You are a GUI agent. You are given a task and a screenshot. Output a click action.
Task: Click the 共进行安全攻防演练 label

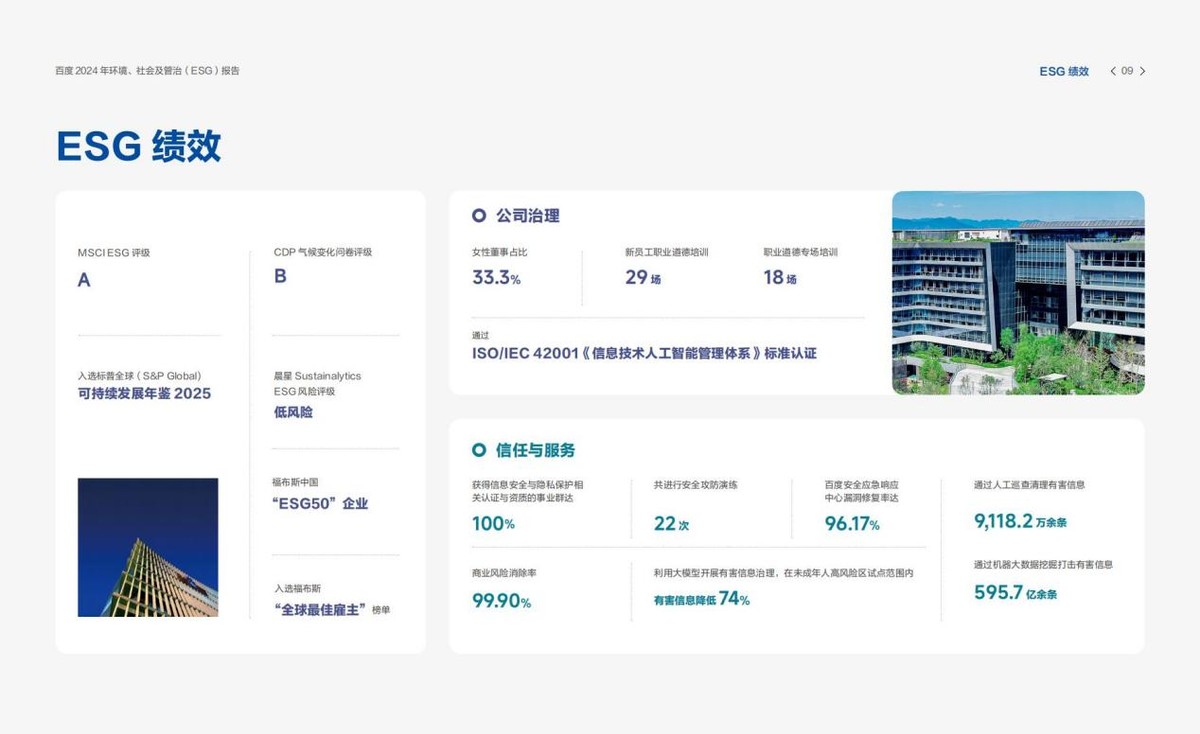[696, 485]
